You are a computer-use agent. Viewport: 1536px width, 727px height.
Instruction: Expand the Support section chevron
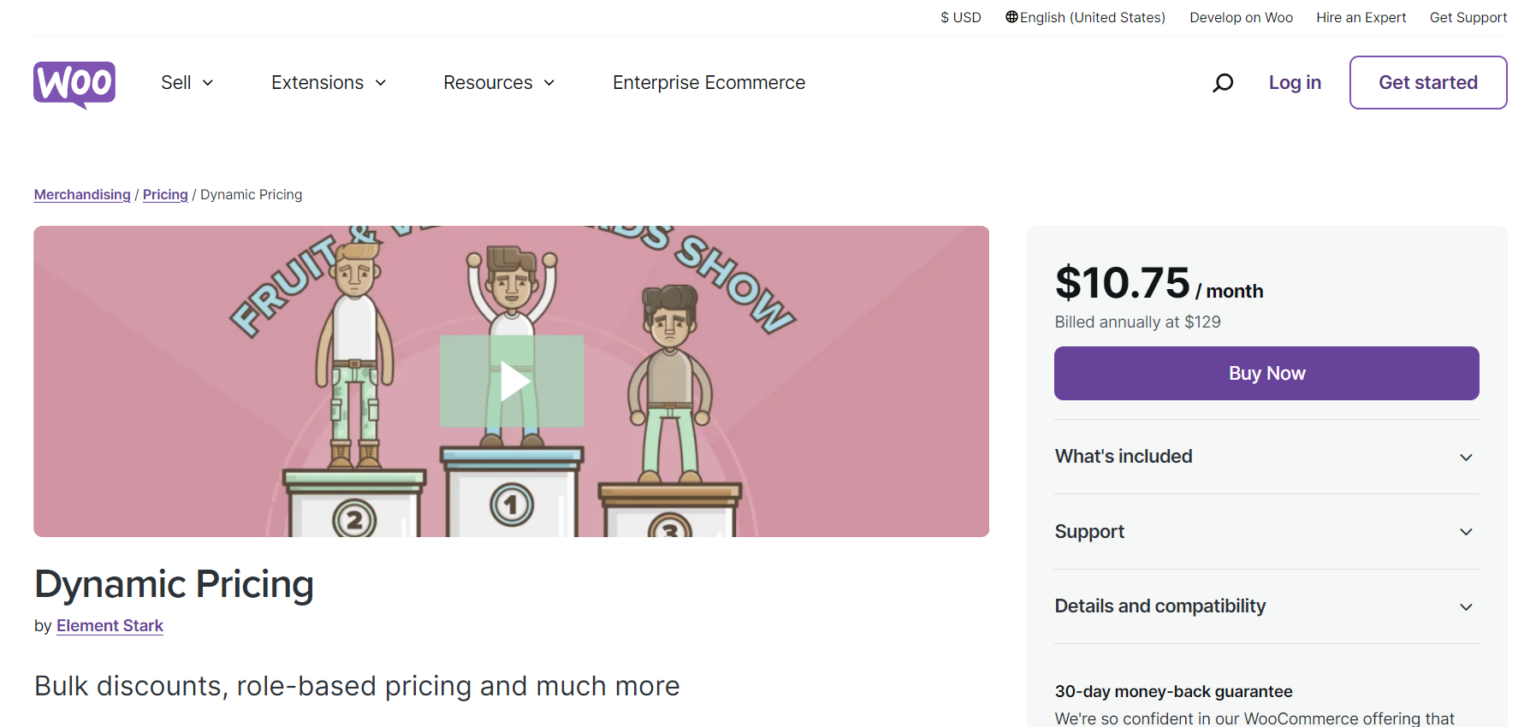[x=1465, y=532]
